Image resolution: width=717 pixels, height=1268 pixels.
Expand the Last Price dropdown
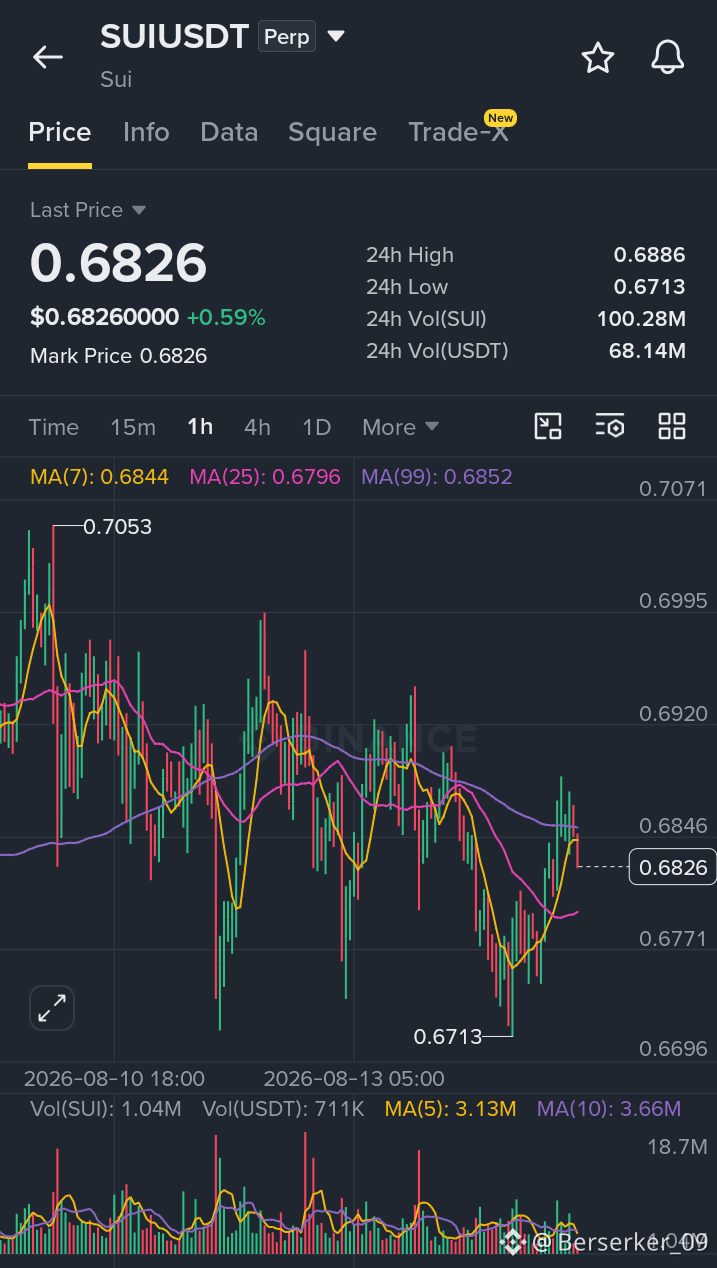[x=139, y=210]
